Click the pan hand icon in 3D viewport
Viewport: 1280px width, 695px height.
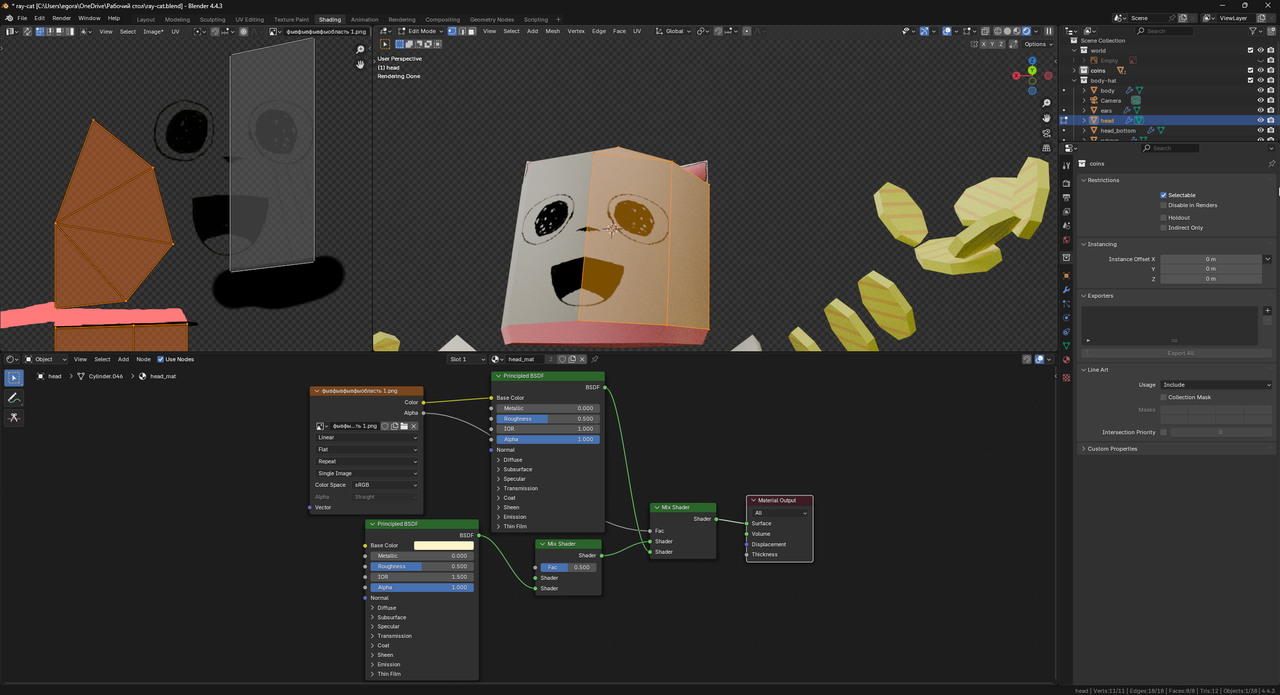click(x=1047, y=118)
